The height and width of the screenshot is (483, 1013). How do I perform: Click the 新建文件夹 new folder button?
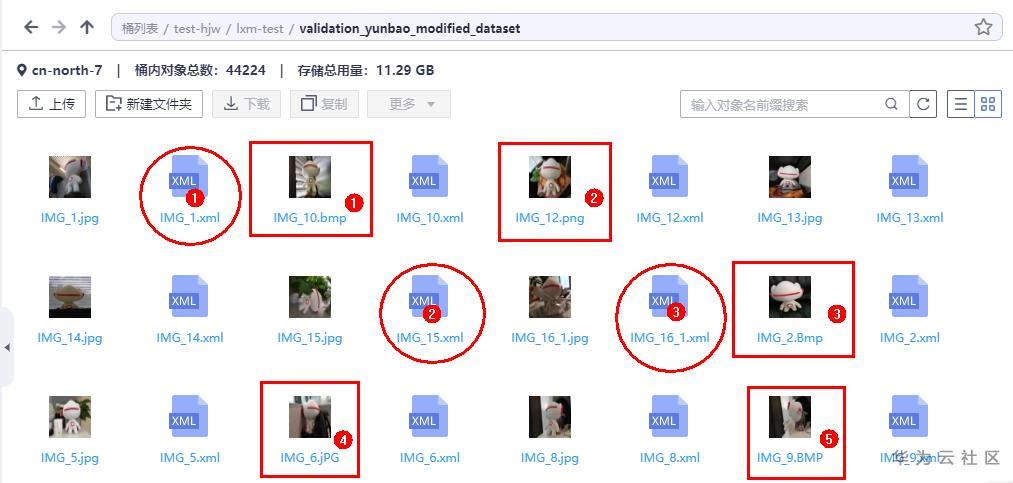149,104
